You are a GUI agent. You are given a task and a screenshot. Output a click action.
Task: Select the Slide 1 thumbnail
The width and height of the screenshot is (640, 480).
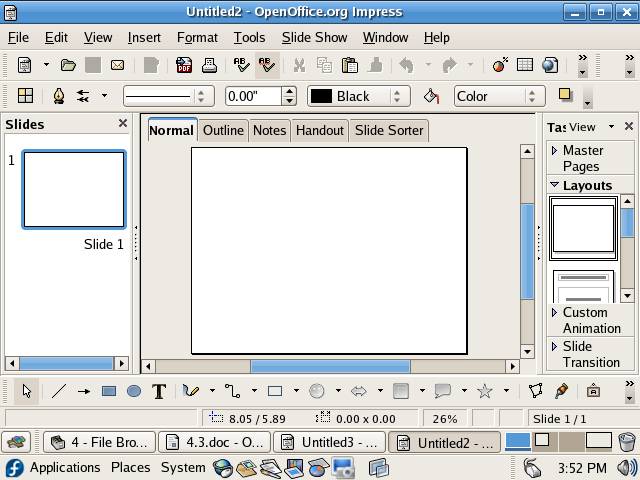(x=74, y=189)
